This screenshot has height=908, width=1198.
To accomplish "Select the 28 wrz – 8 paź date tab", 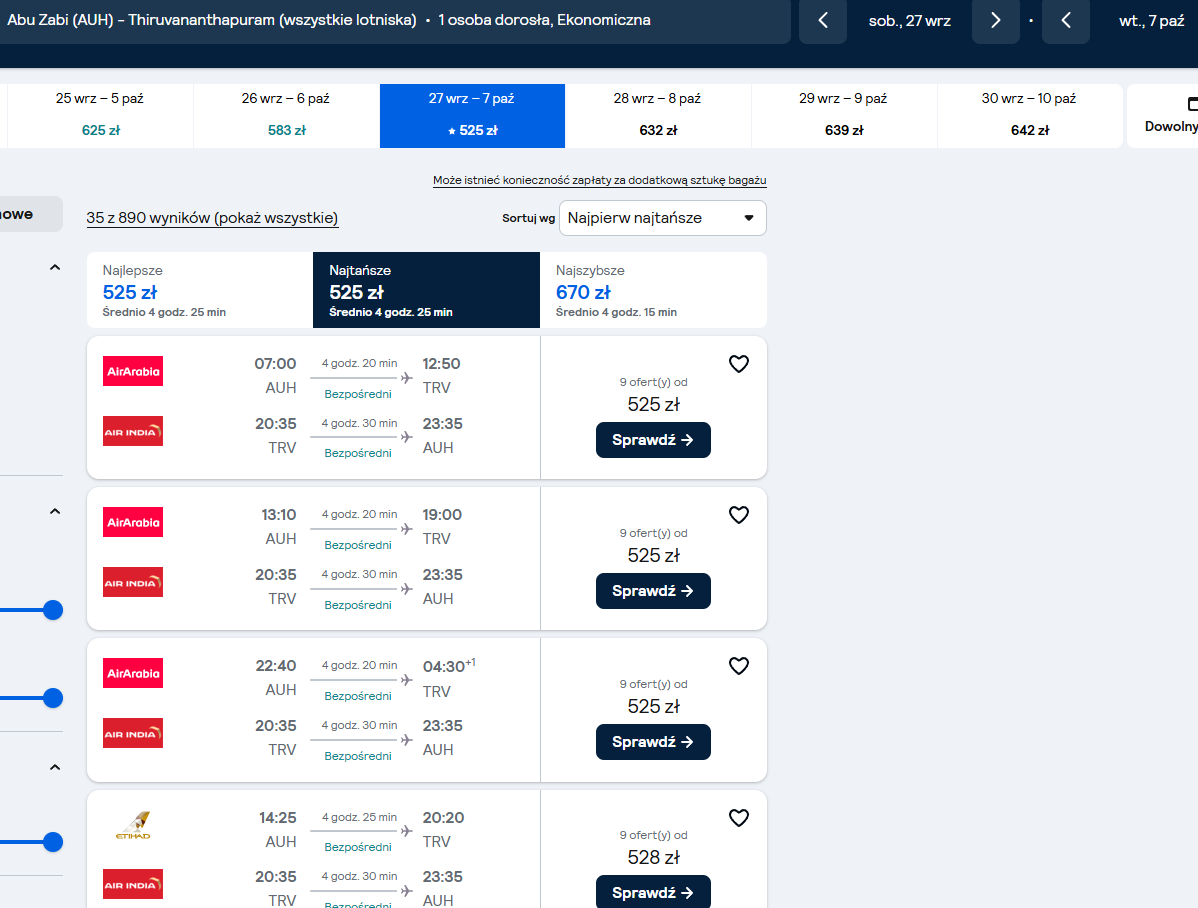I will (x=658, y=115).
